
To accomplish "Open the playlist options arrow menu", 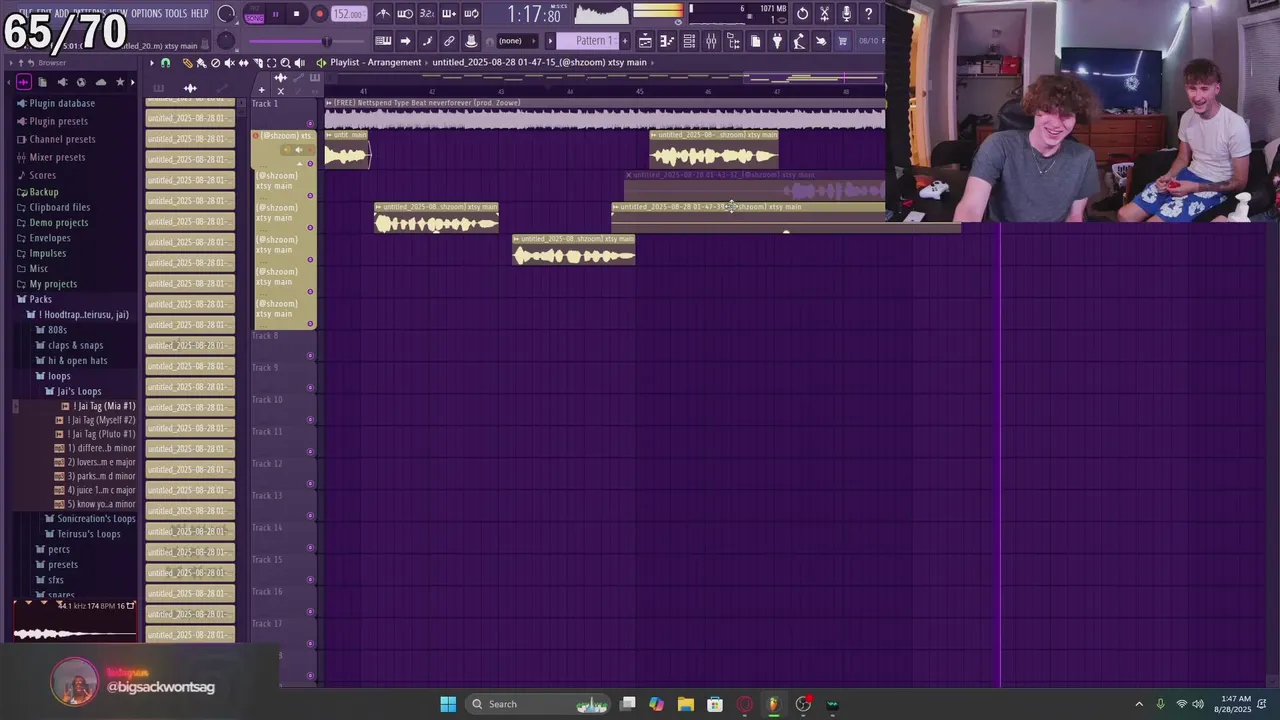I will pos(152,63).
